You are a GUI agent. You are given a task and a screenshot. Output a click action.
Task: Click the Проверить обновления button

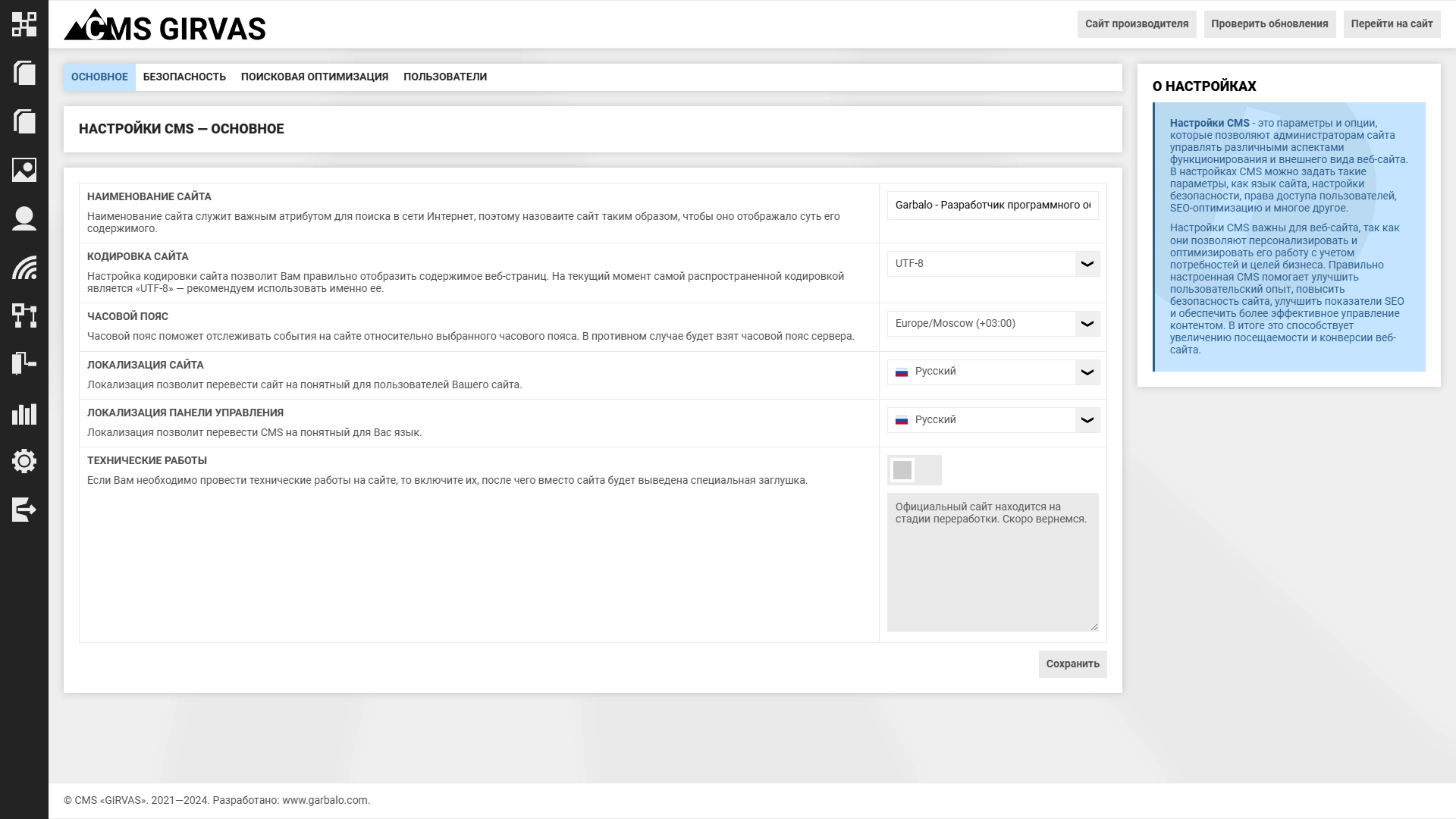coord(1269,24)
